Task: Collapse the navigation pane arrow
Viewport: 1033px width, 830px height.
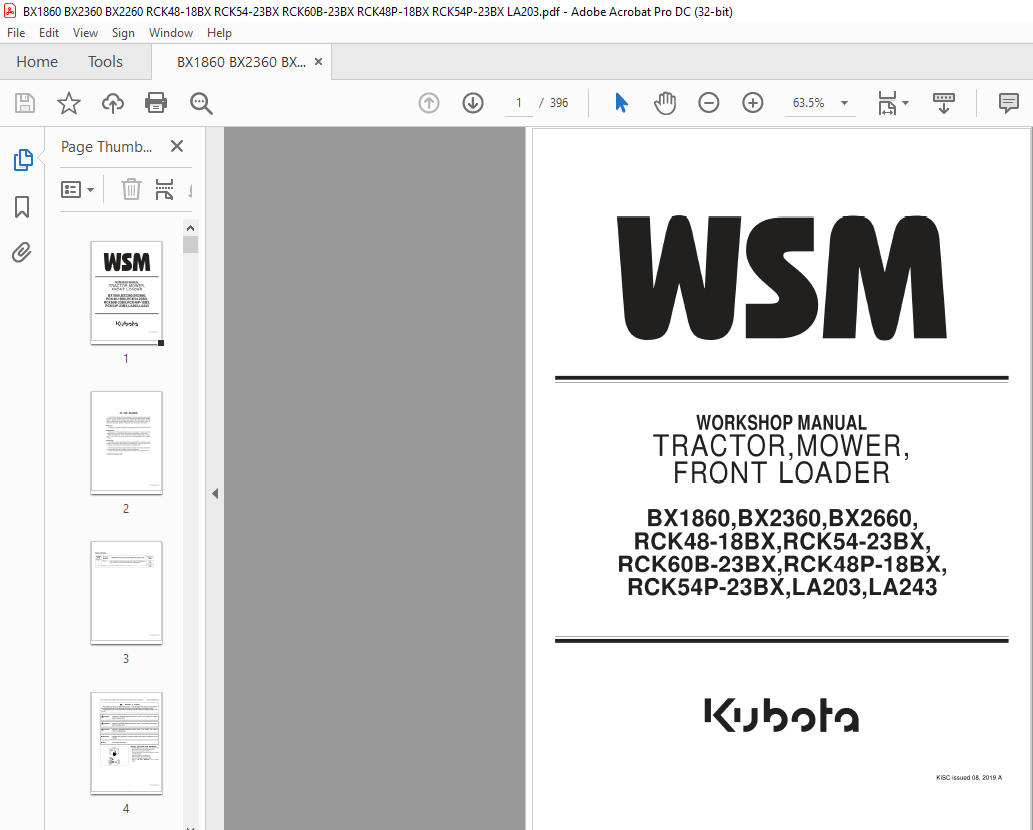Action: pyautogui.click(x=215, y=493)
